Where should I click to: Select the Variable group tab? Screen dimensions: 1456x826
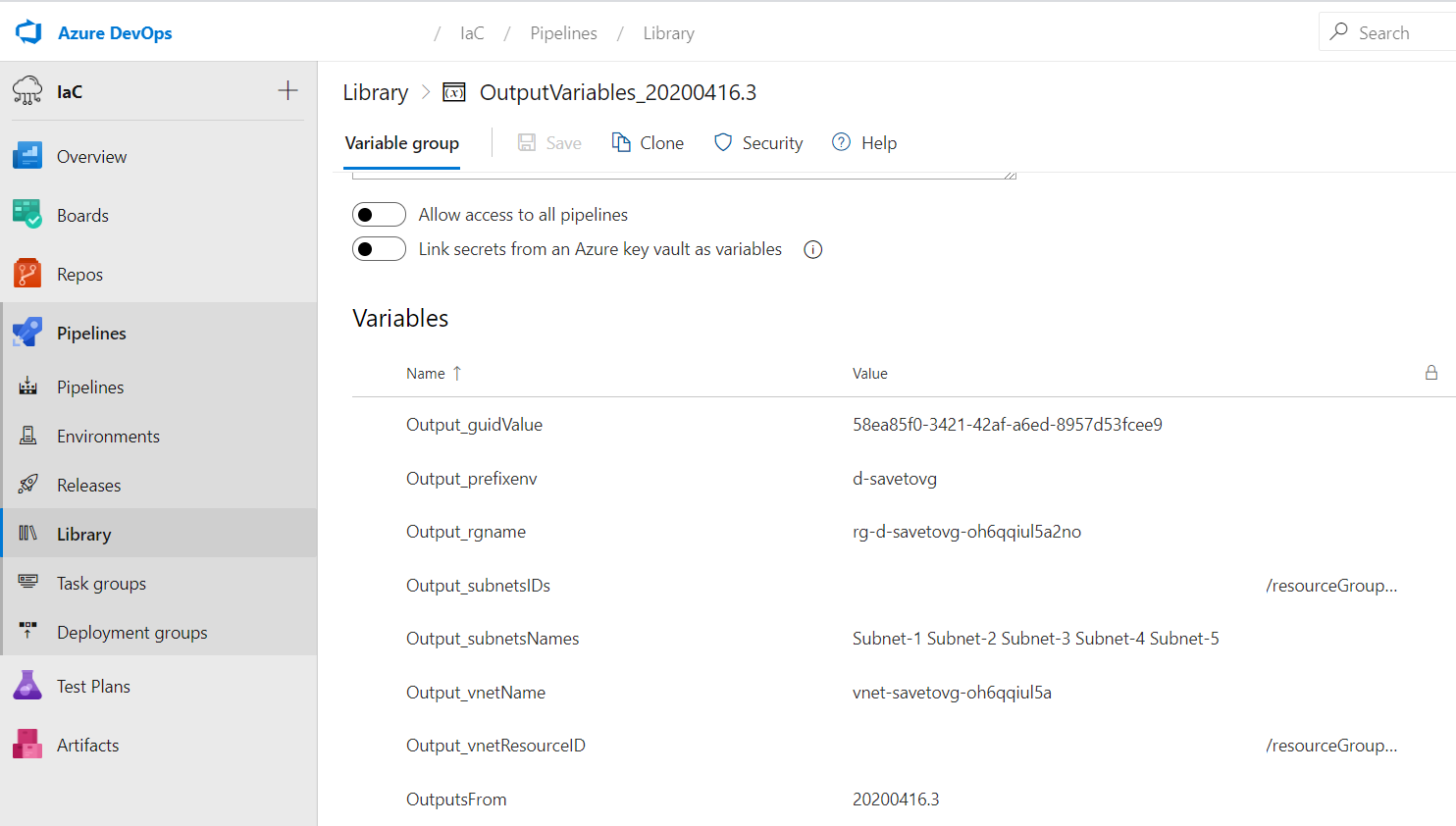(401, 143)
